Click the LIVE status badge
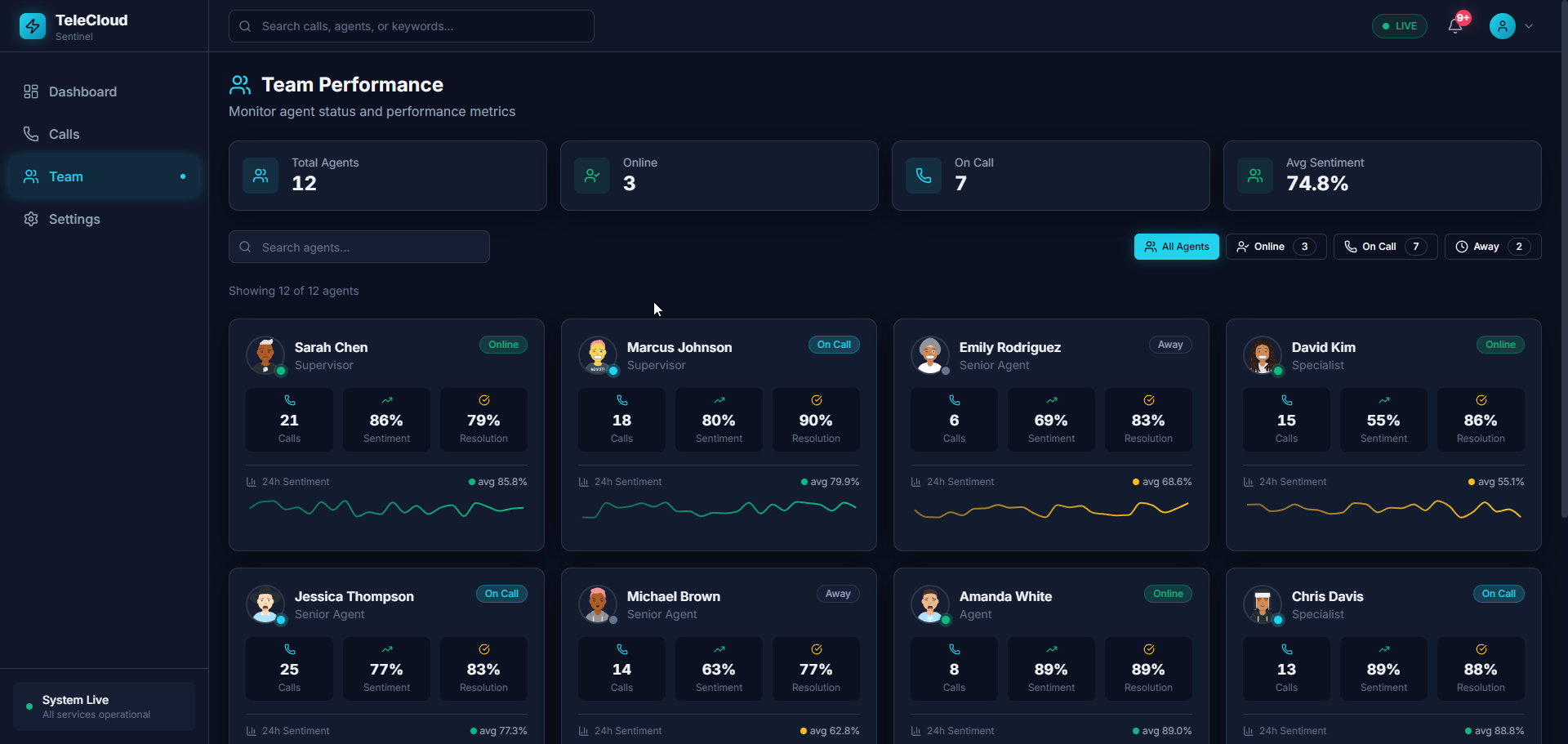This screenshot has height=744, width=1568. pyautogui.click(x=1399, y=26)
